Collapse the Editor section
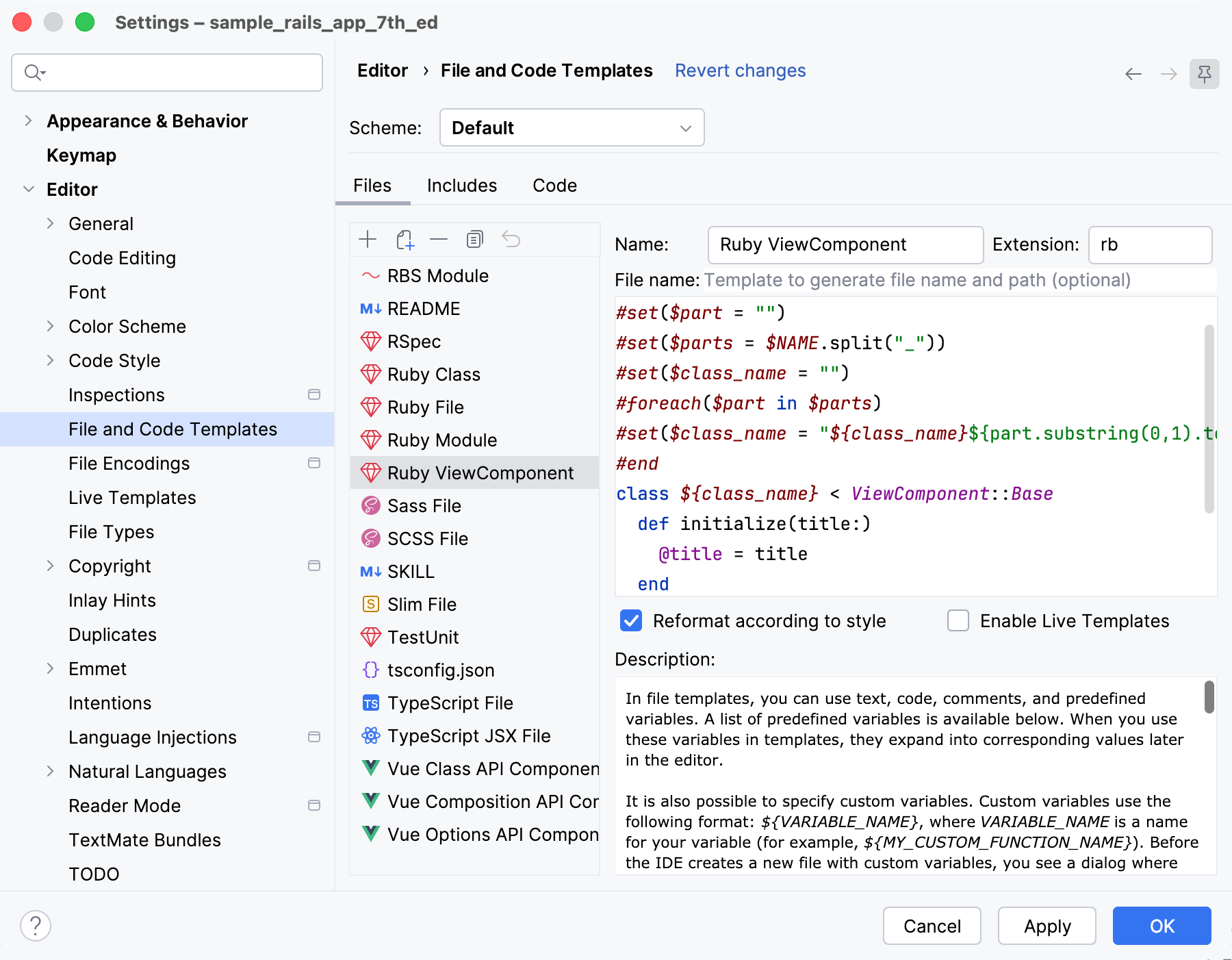This screenshot has width=1232, height=960. point(28,189)
